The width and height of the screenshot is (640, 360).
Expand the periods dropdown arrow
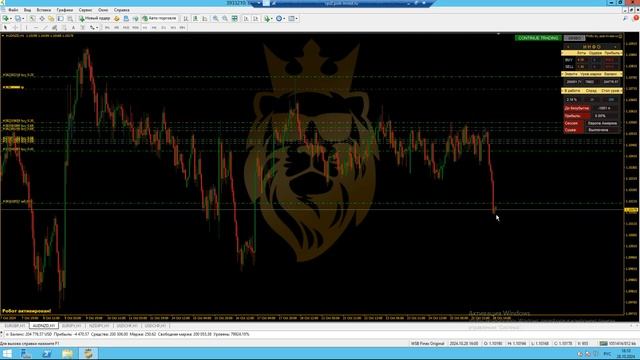(284, 19)
